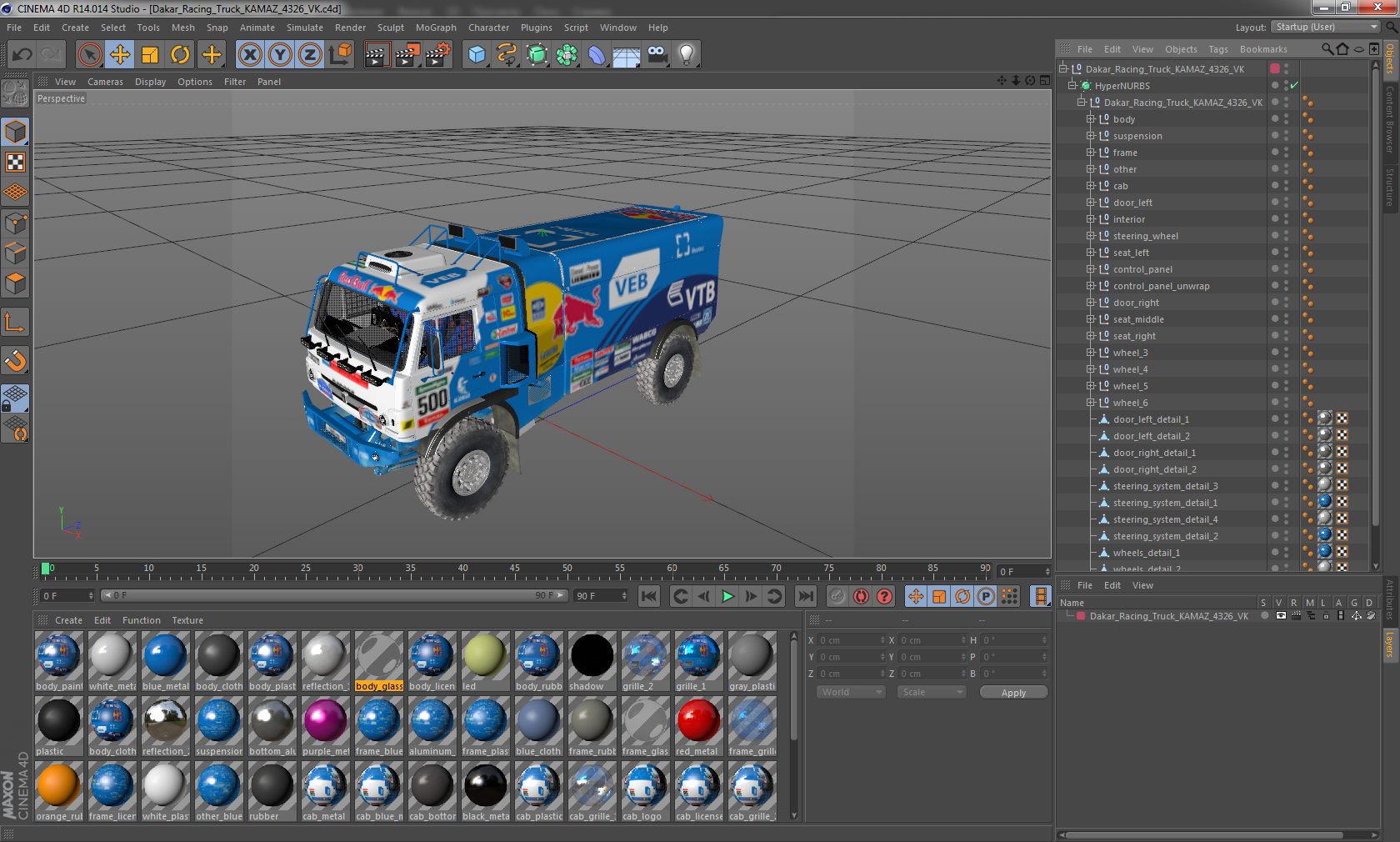
Task: Toggle visibility dot for door_right object
Action: (1274, 302)
